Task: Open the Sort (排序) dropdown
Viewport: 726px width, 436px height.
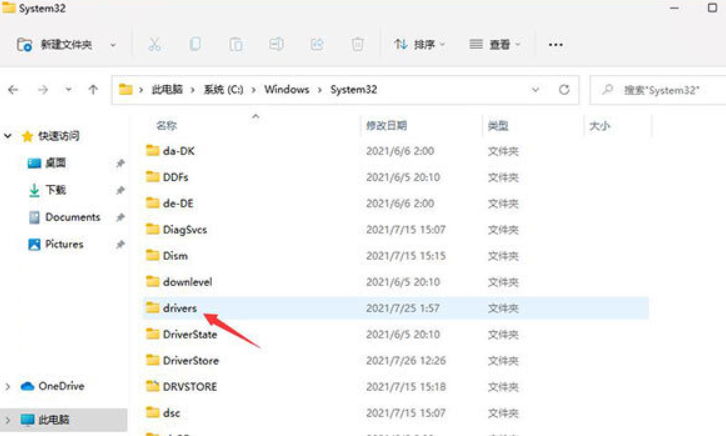Action: tap(420, 44)
